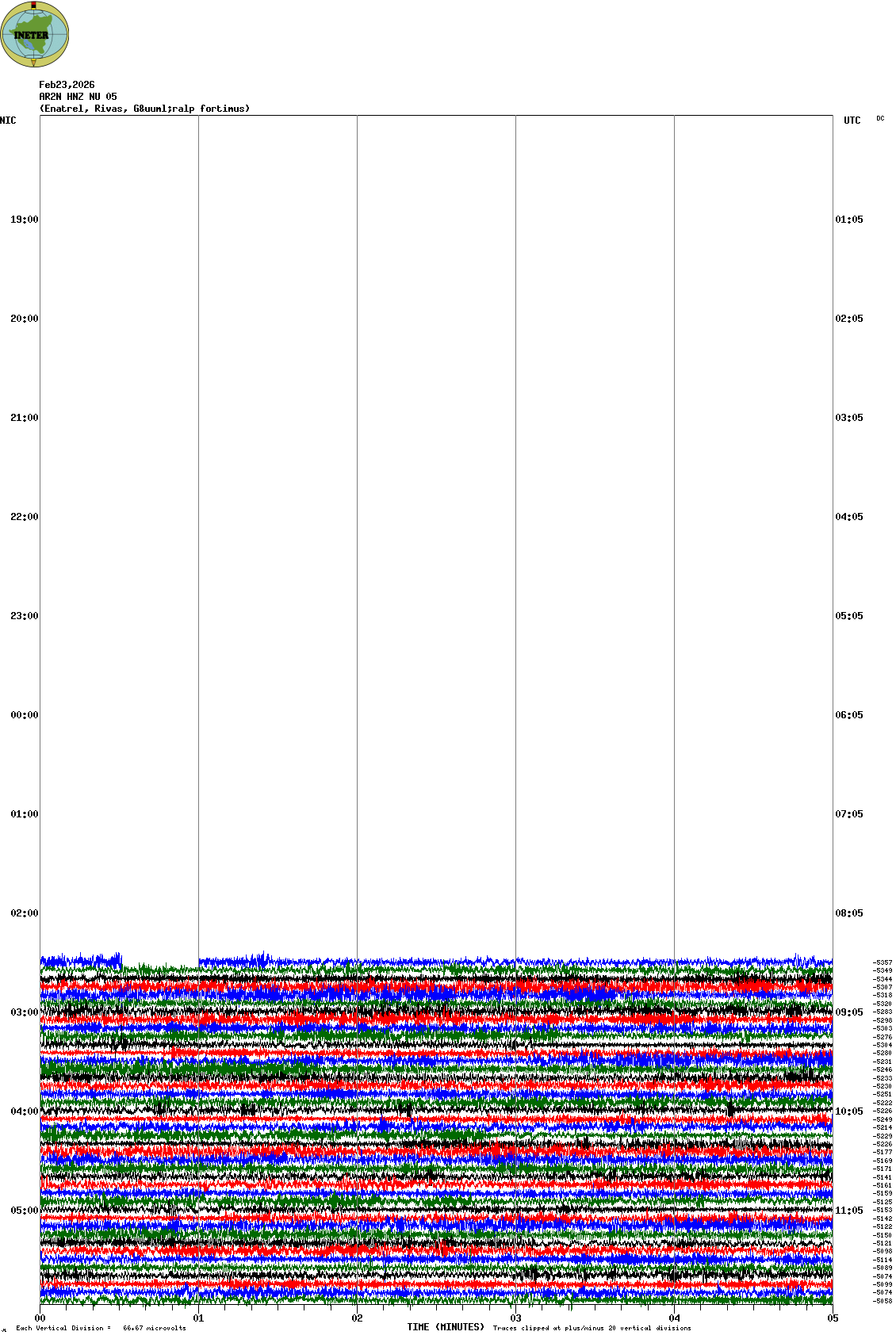The image size is (896, 1339).
Task: Click the 01:05 UTC time label
Action: pos(849,220)
